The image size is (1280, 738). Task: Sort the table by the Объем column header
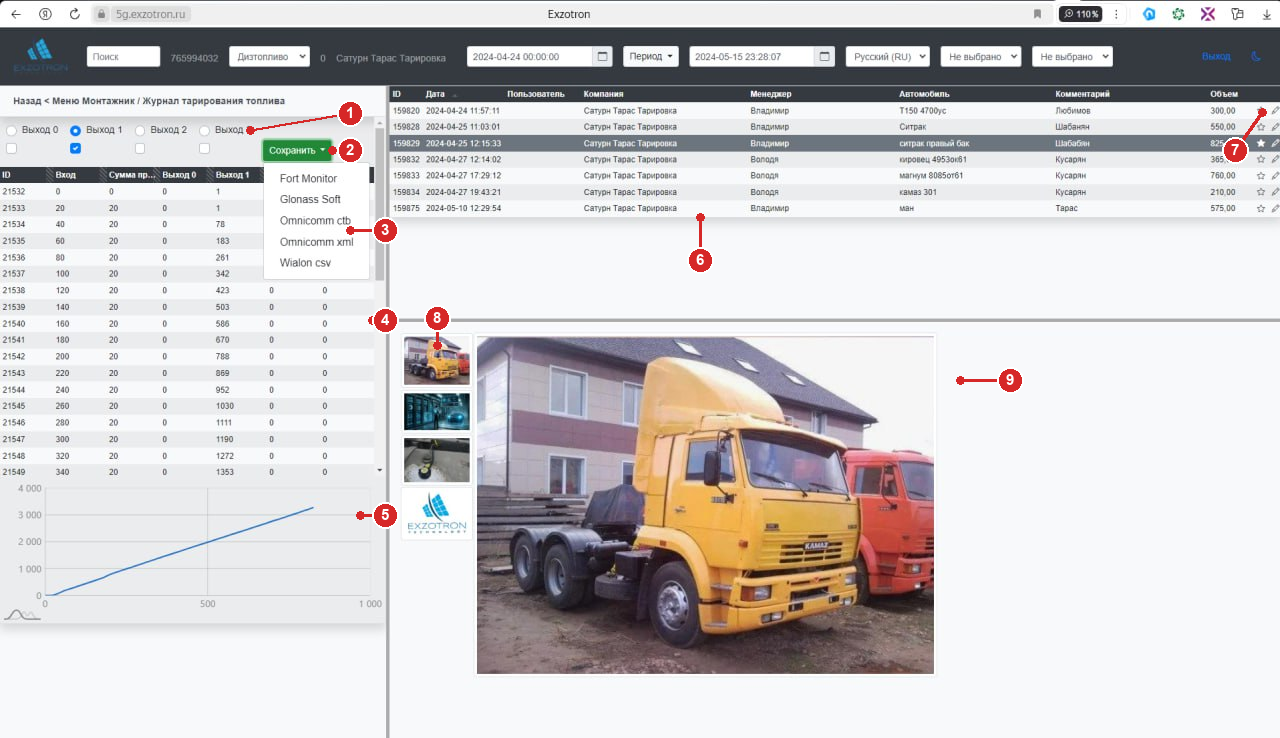coord(1224,94)
